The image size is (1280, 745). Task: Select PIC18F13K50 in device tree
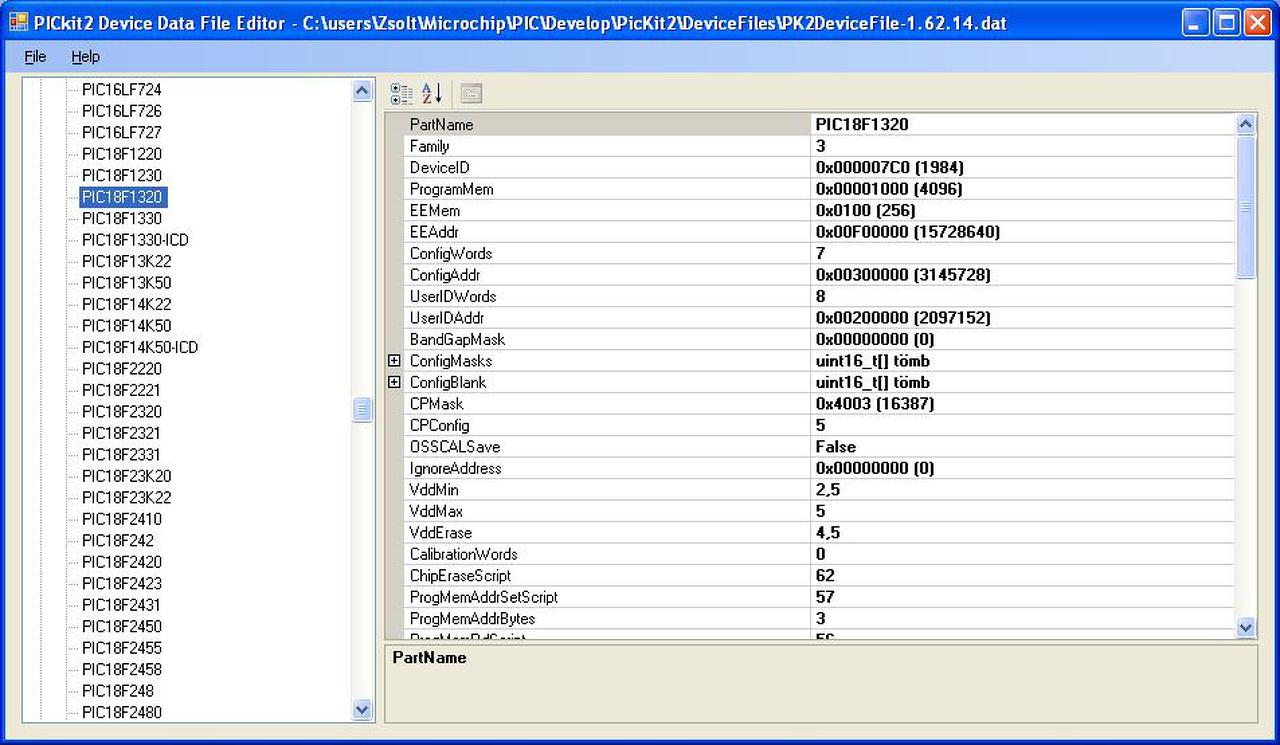click(x=126, y=283)
